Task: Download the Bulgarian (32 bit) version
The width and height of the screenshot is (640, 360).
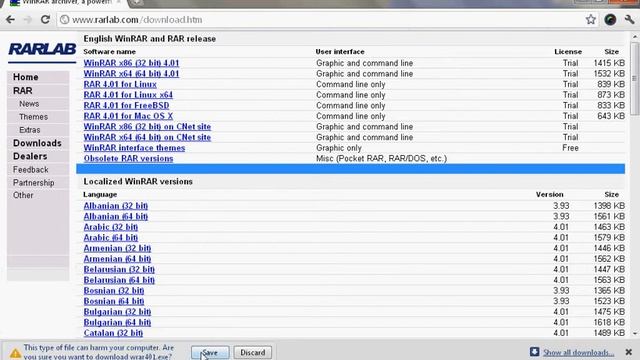Action: [117, 312]
